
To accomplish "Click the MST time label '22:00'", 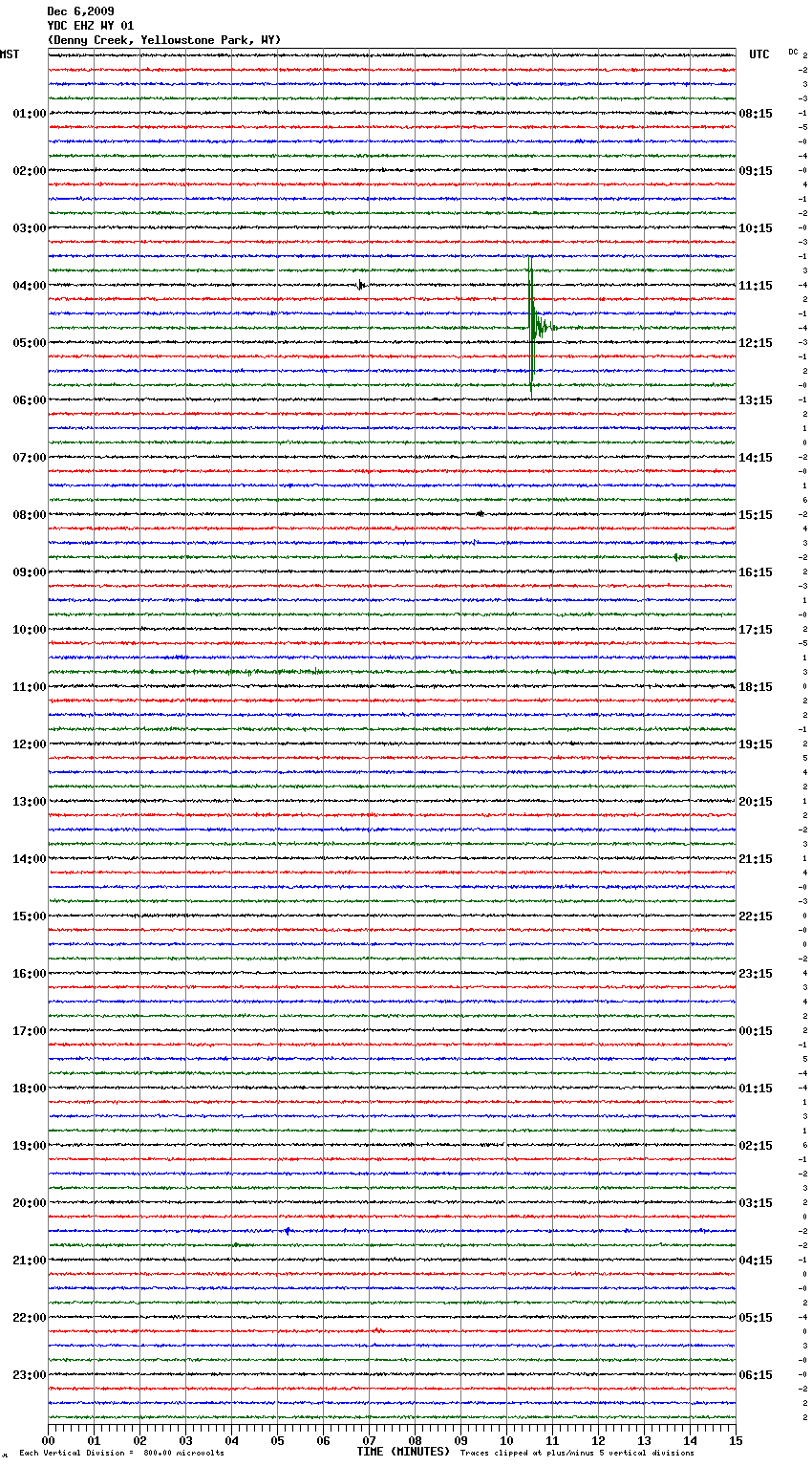I will pos(30,1318).
